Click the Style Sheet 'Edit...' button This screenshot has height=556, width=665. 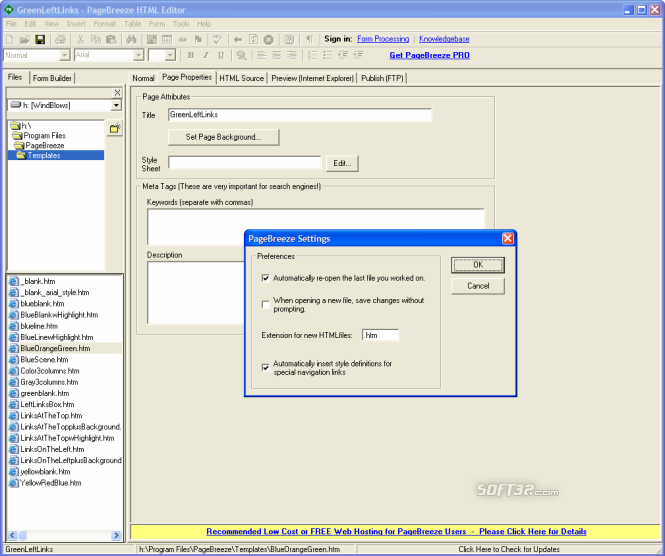(342, 163)
